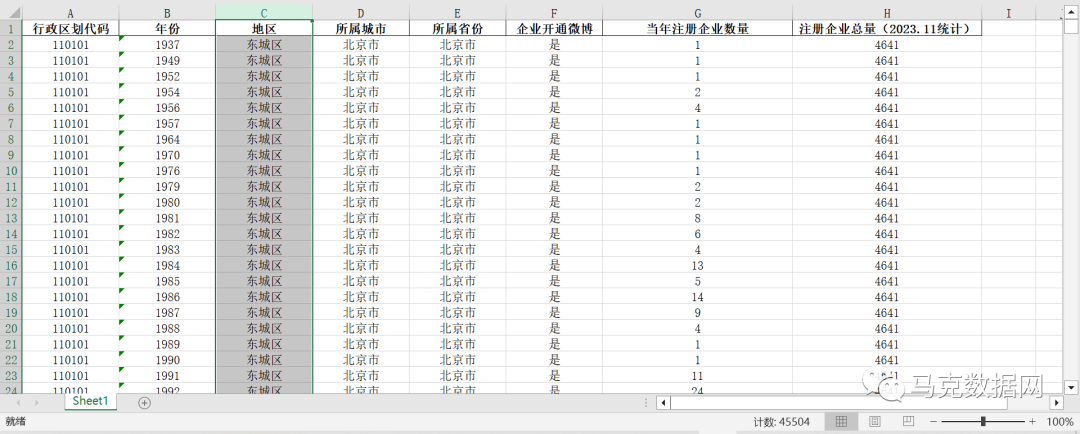
Task: Select column G header
Action: click(x=698, y=13)
